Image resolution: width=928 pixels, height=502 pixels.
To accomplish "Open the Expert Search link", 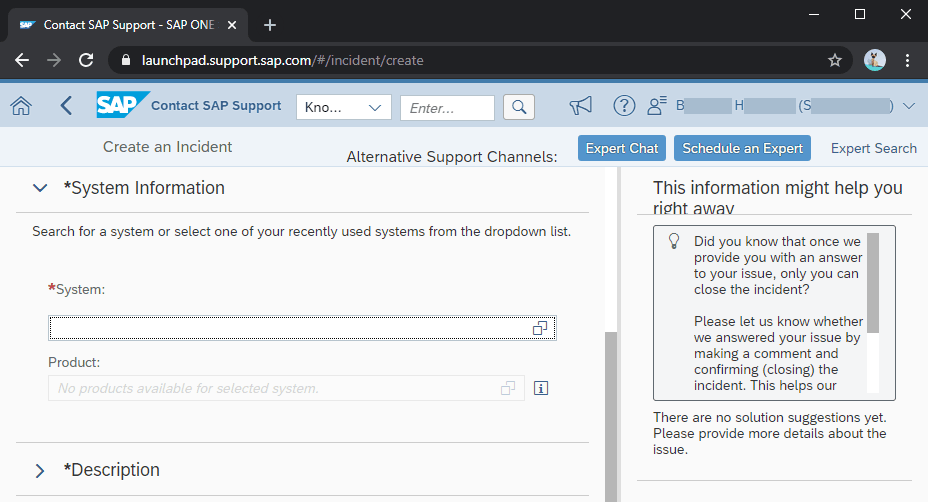I will [874, 148].
